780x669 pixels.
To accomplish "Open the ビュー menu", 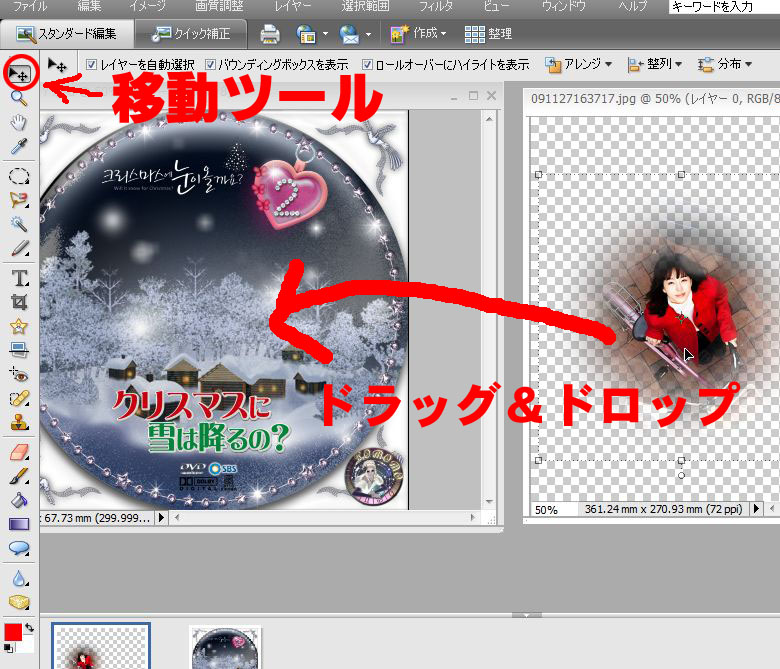I will click(495, 6).
